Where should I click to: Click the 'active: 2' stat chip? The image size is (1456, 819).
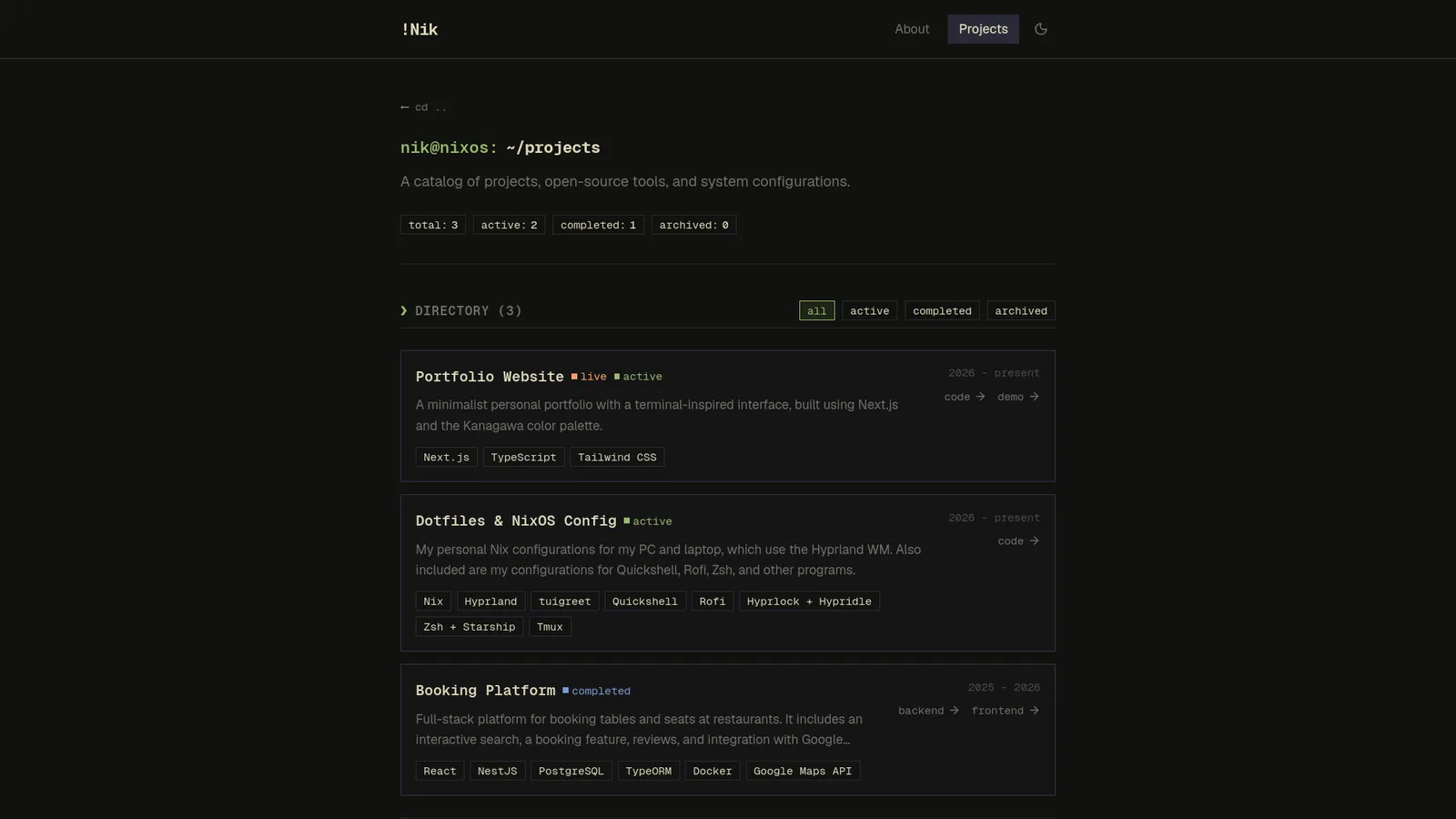pyautogui.click(x=509, y=225)
